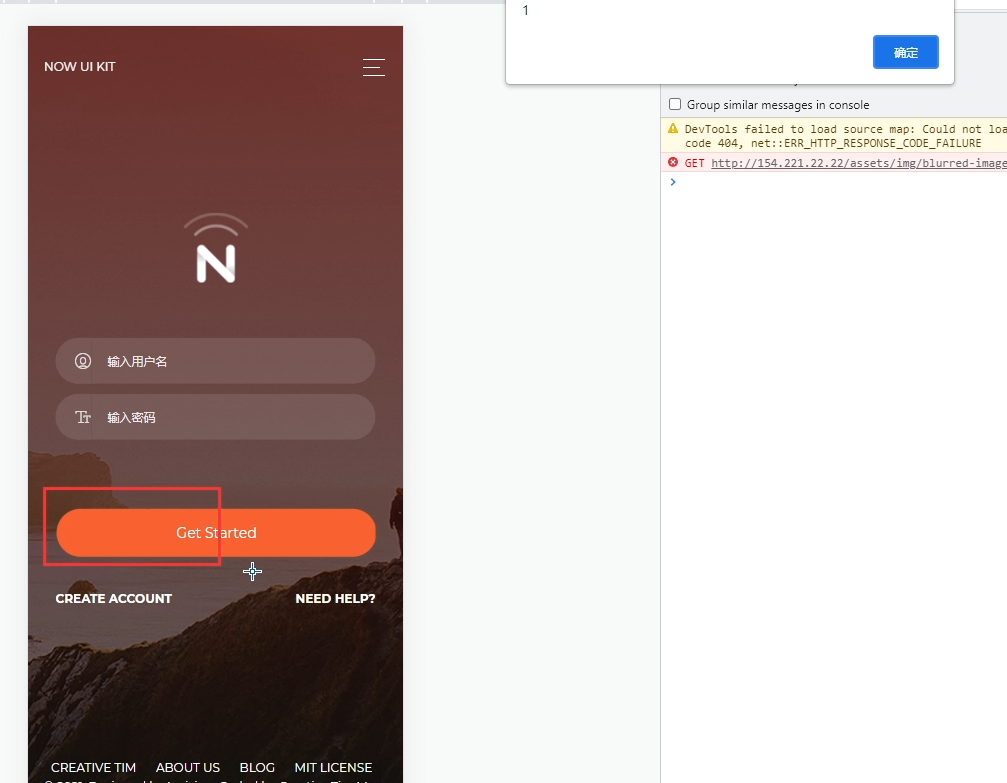Toggle Group similar messages in console checkbox
1007x783 pixels.
tap(675, 104)
